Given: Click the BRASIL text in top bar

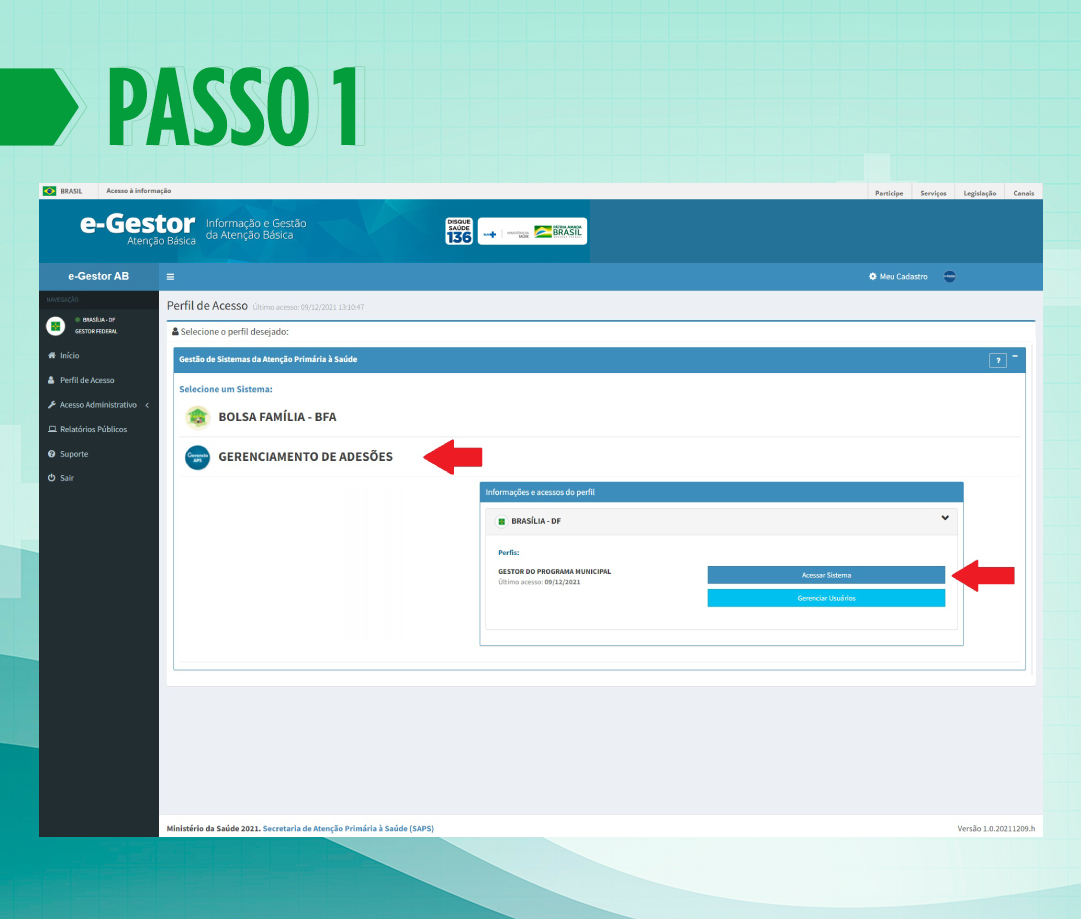Looking at the screenshot, I should coord(71,191).
